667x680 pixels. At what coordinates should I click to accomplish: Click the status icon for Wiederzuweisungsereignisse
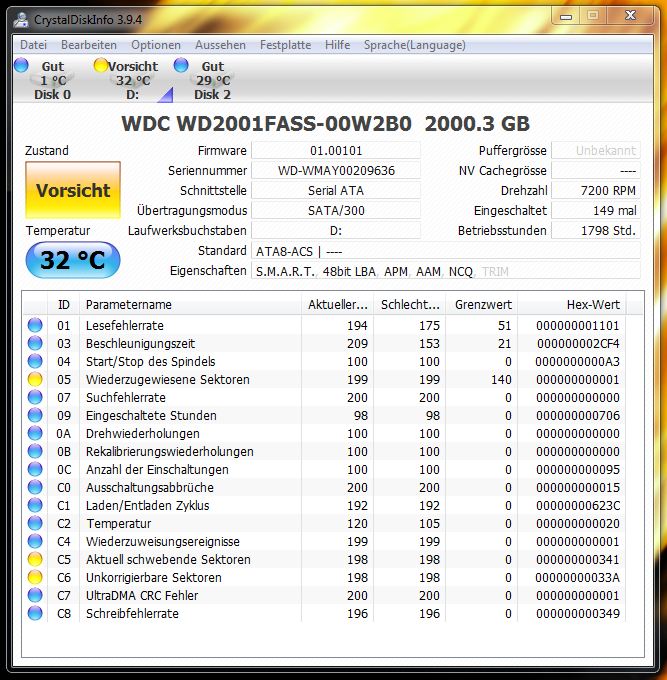click(35, 541)
